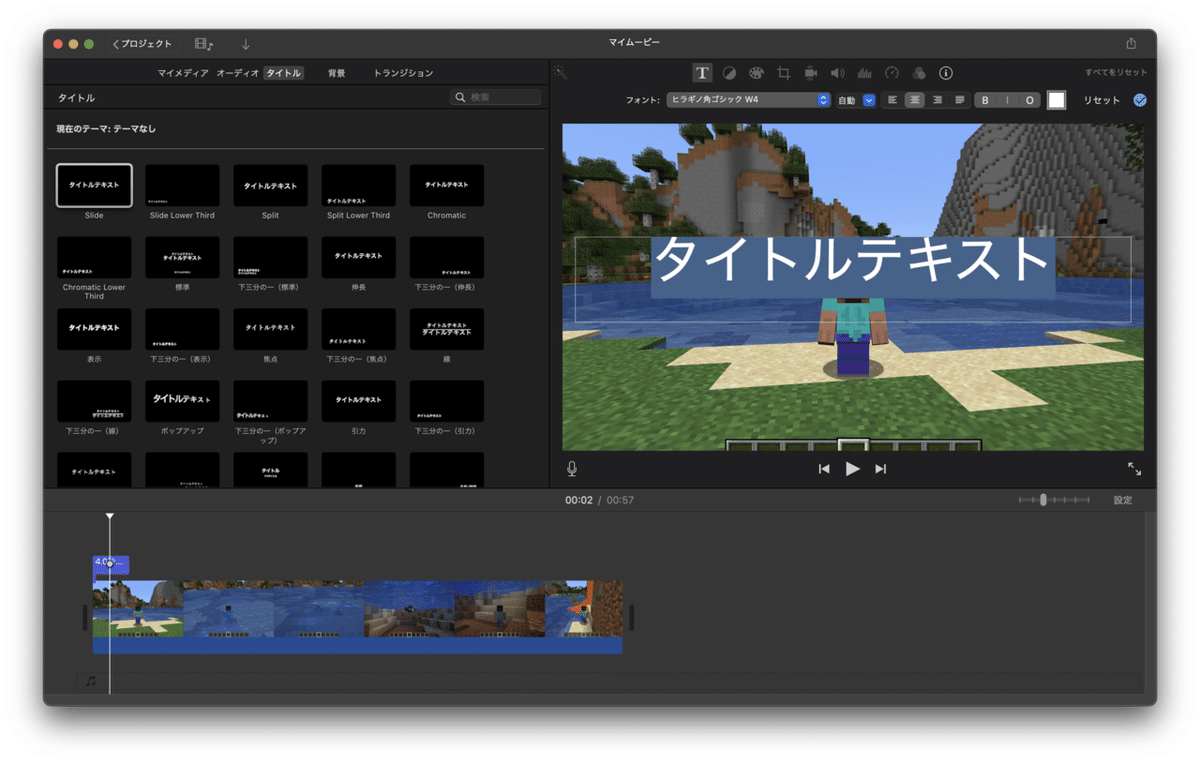1200x763 pixels.
Task: Open the Crop tool in the viewer toolbar
Action: 784,72
